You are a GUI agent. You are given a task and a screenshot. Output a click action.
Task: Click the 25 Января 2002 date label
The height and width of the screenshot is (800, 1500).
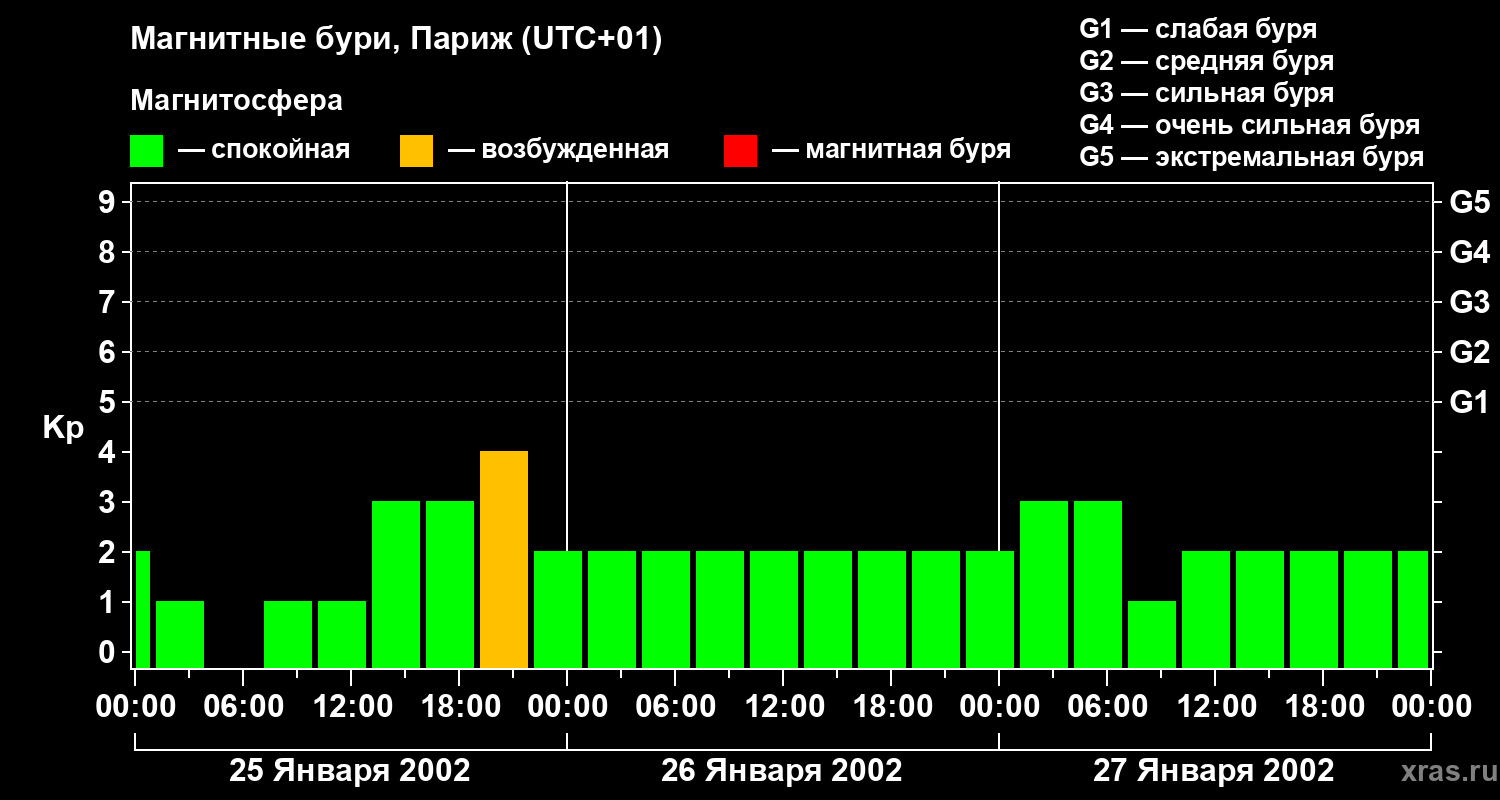coord(350,770)
